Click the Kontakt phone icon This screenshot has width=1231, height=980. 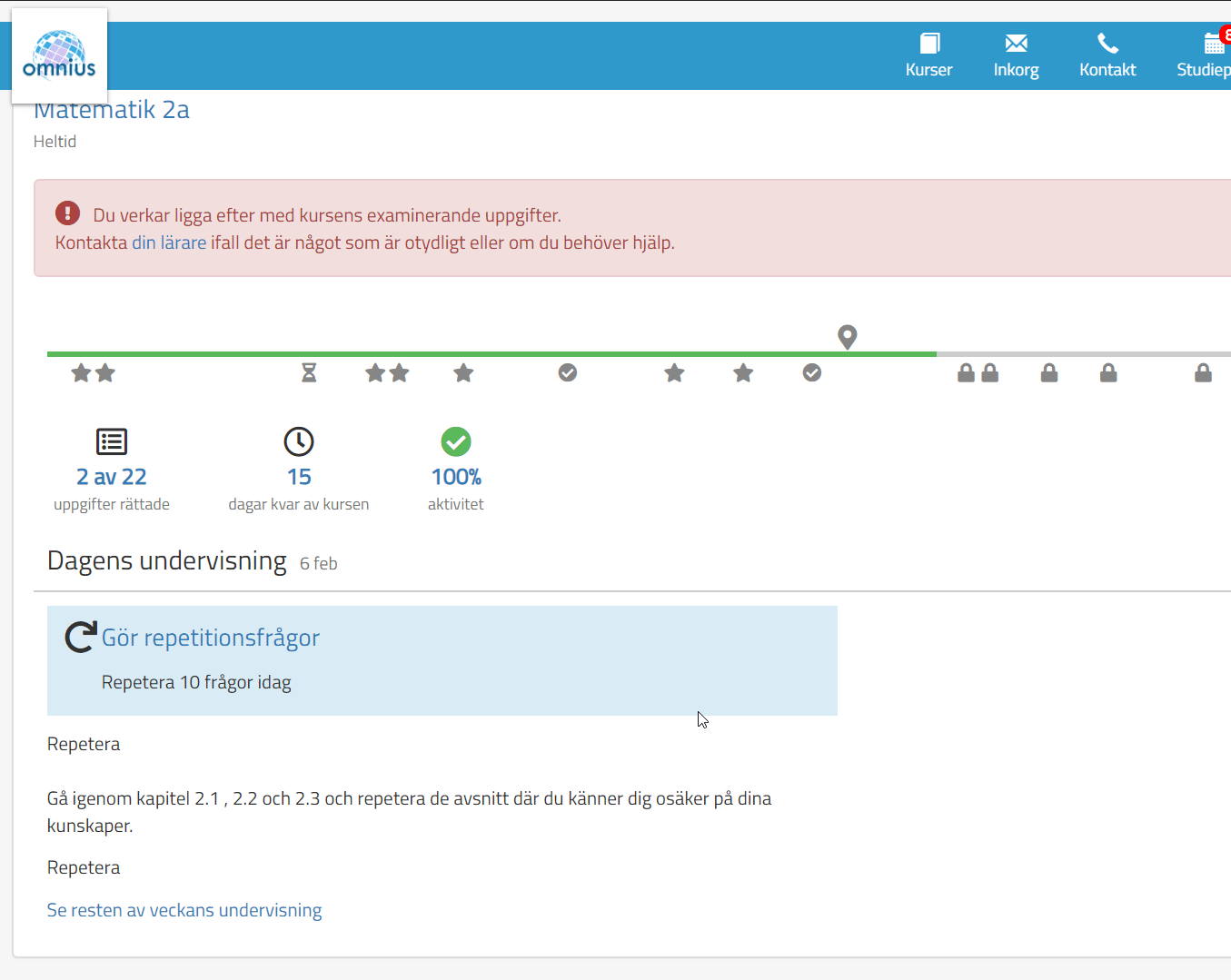coord(1107,44)
